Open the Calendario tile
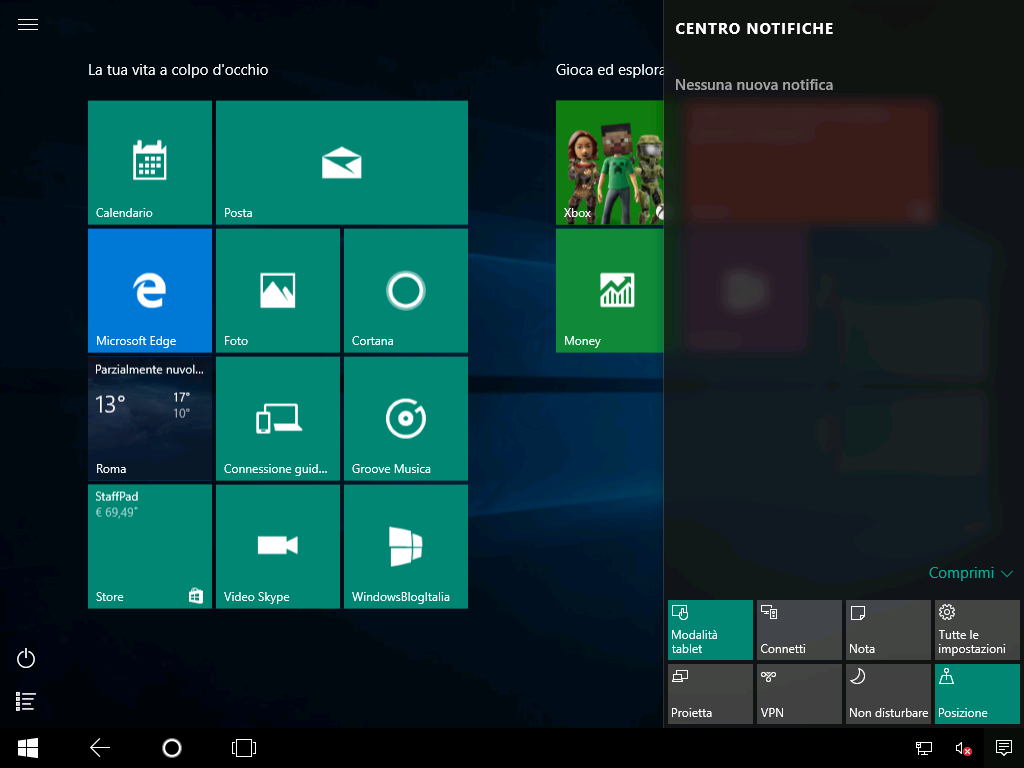The height and width of the screenshot is (768, 1024). click(150, 162)
